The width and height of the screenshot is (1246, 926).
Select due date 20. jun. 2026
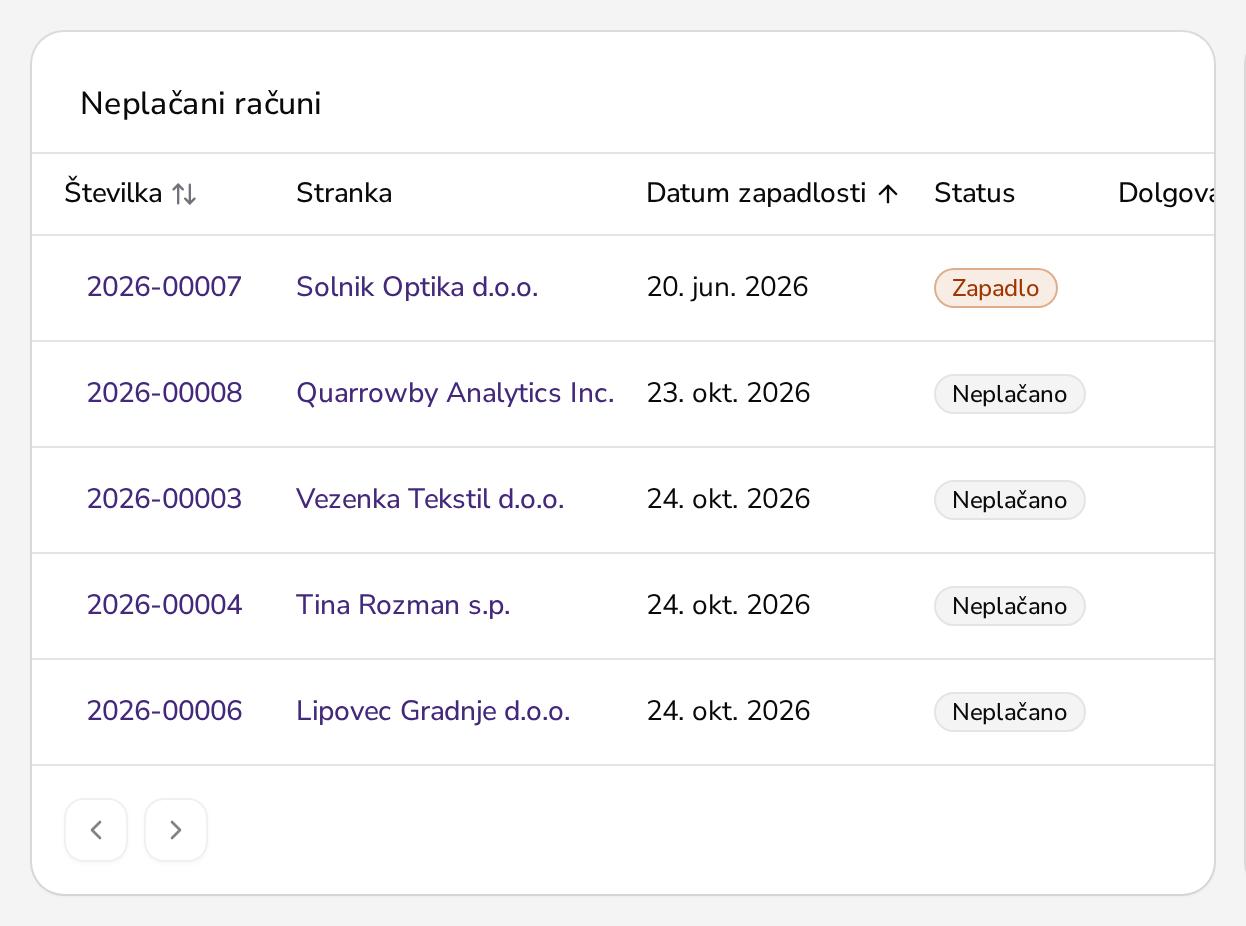coord(727,288)
